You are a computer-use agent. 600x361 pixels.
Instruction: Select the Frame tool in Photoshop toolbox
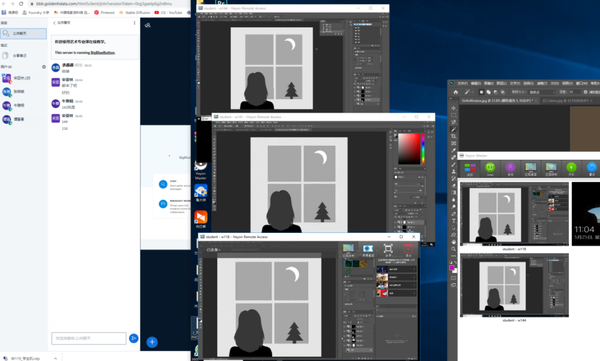[453, 143]
